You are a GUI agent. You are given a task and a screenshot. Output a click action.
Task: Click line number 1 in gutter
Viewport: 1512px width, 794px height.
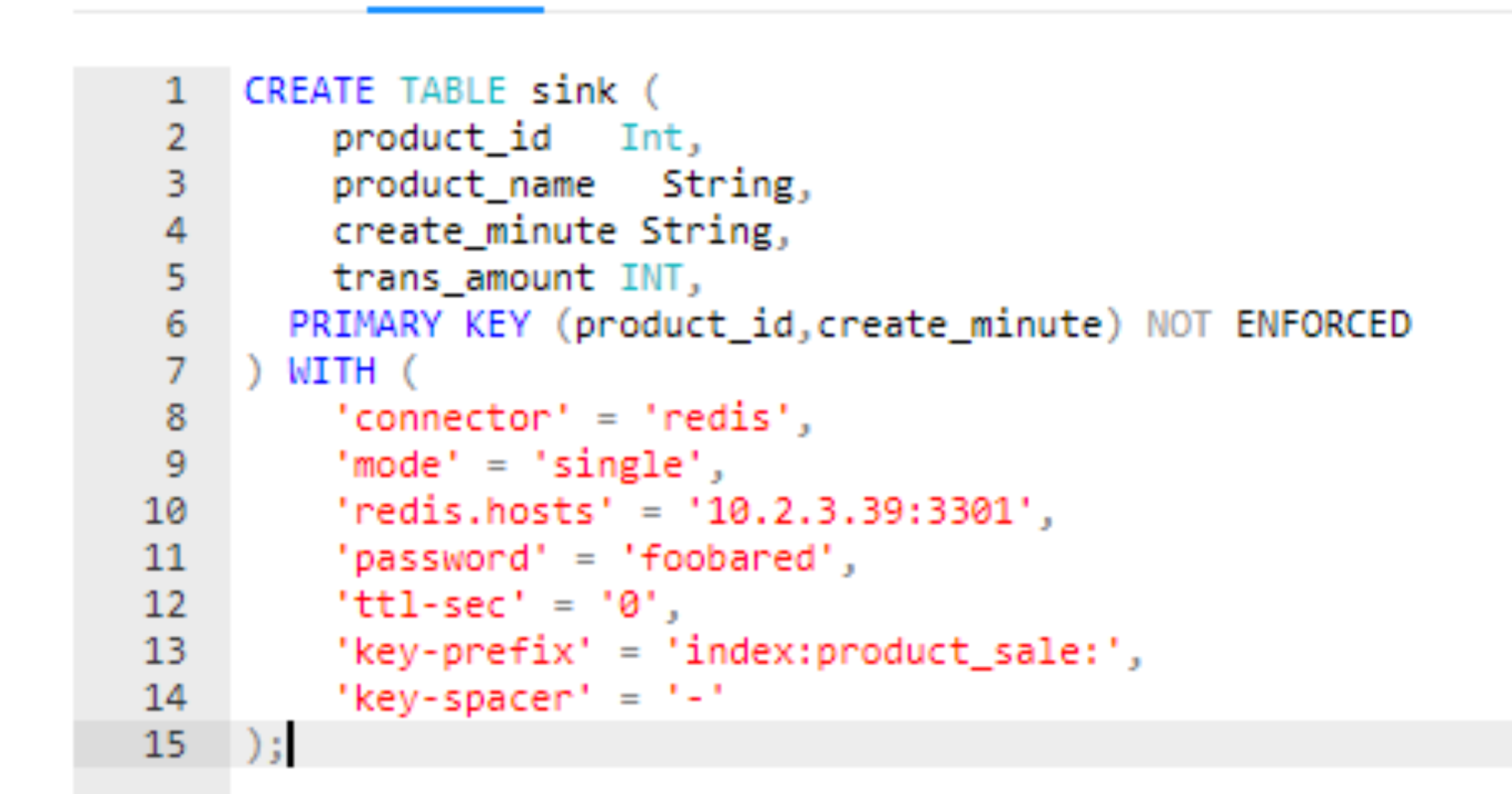[175, 91]
